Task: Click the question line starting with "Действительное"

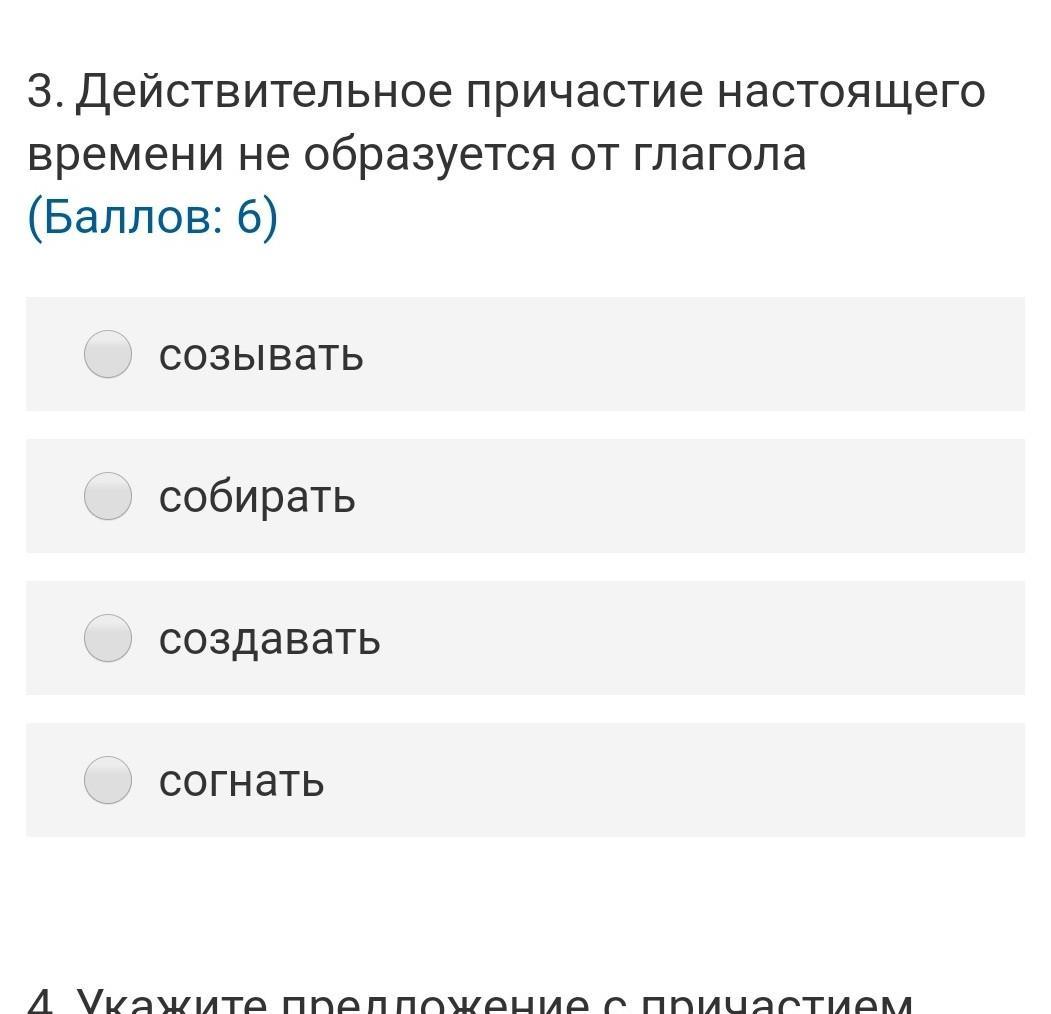Action: coord(506,93)
